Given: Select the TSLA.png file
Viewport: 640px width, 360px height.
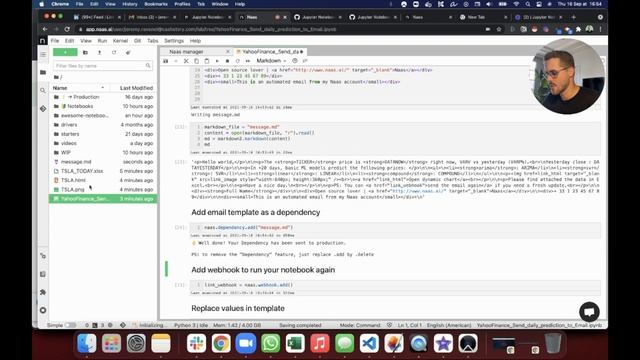Looking at the screenshot, I should 103,189.
